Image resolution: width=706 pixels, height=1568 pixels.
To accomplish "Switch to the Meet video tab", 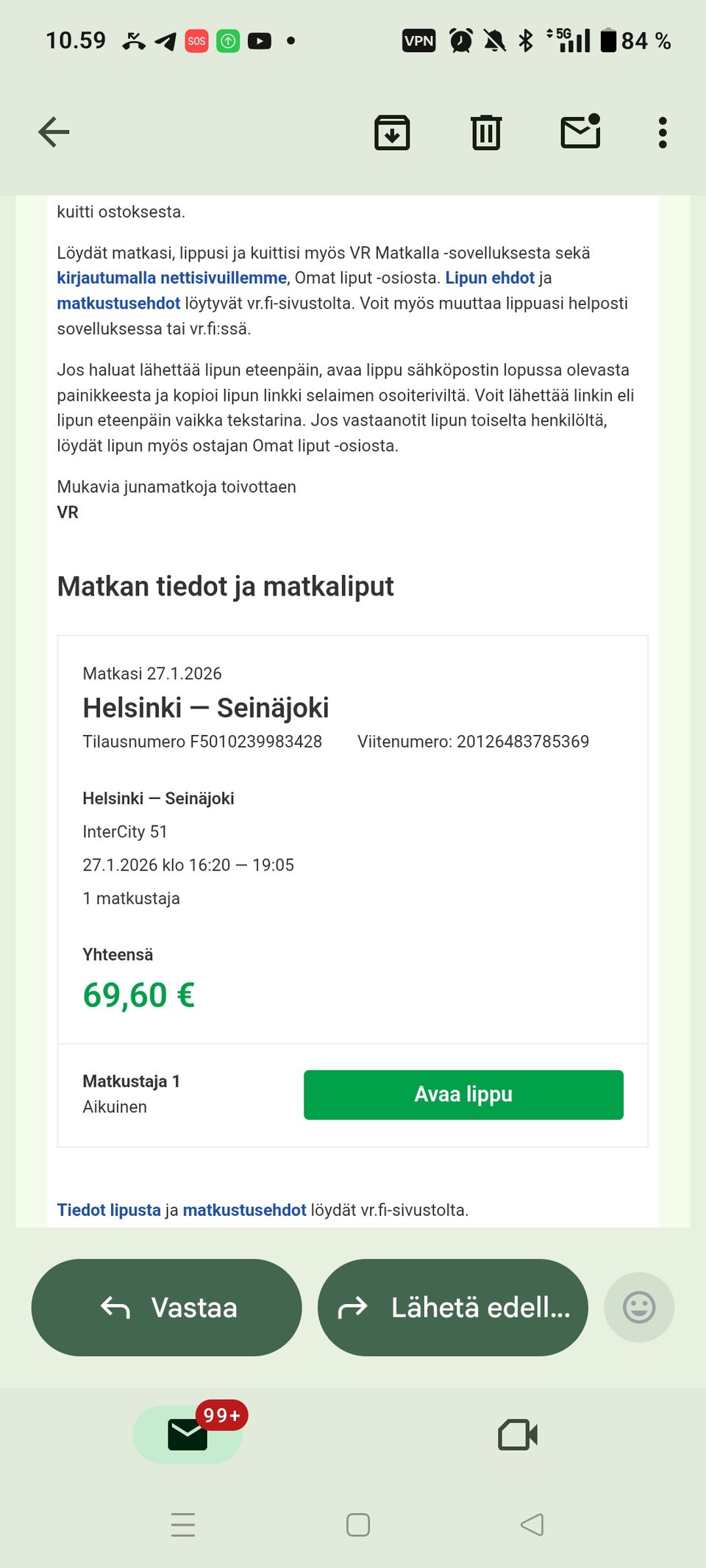I will tap(518, 1434).
